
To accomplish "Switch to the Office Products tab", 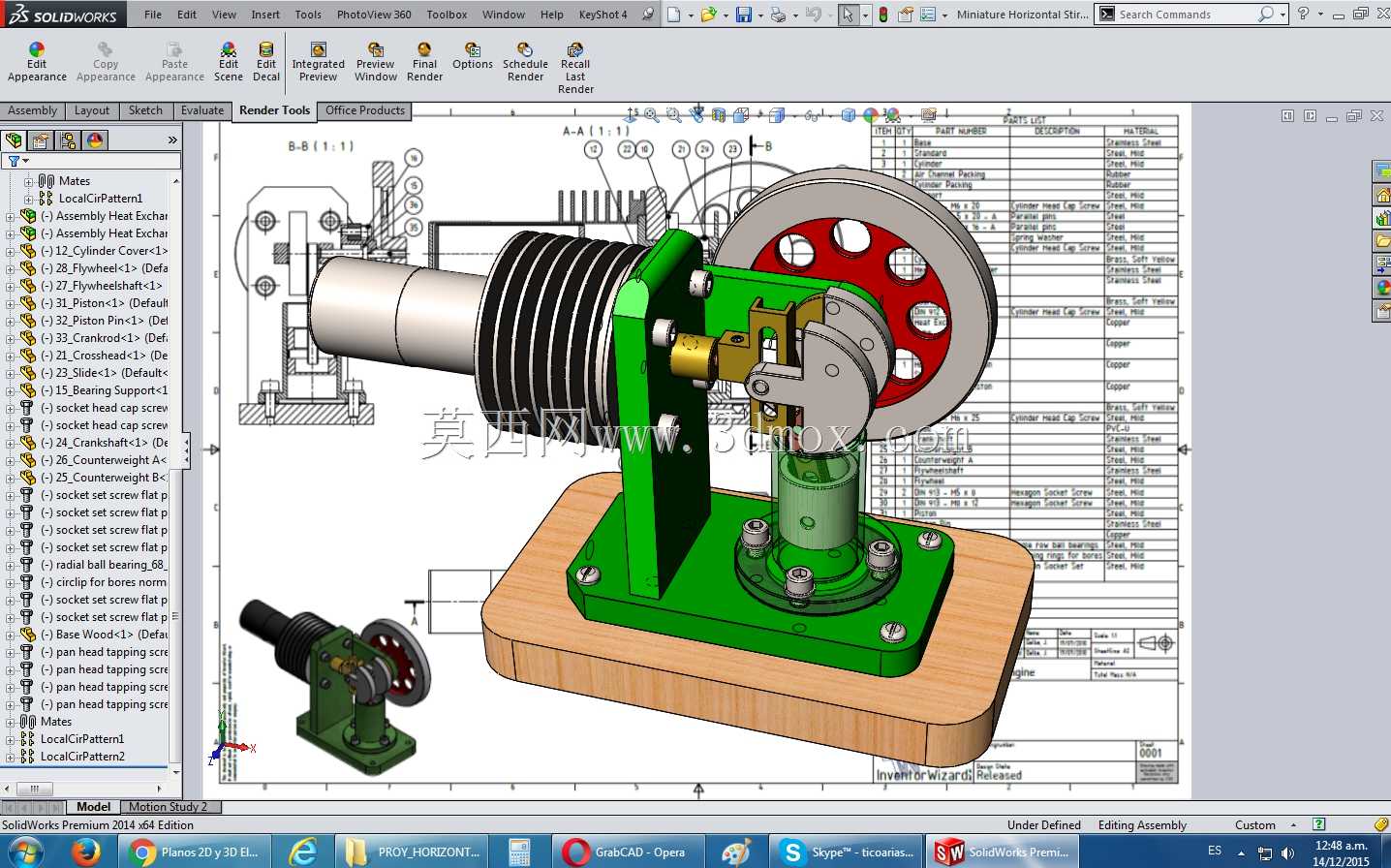I will click(x=365, y=110).
